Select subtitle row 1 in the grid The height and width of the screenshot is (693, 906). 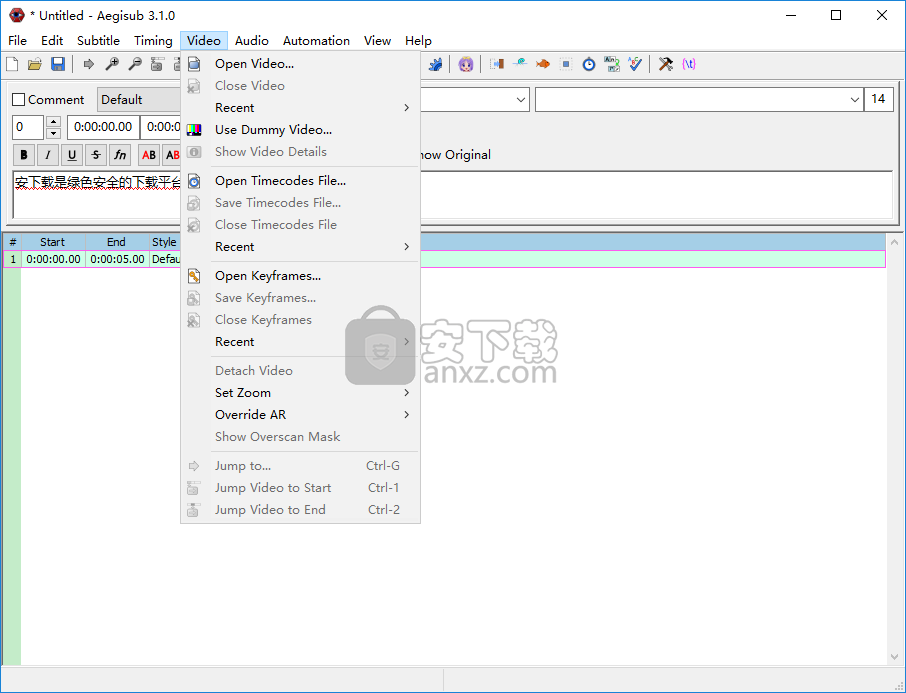pos(444,259)
